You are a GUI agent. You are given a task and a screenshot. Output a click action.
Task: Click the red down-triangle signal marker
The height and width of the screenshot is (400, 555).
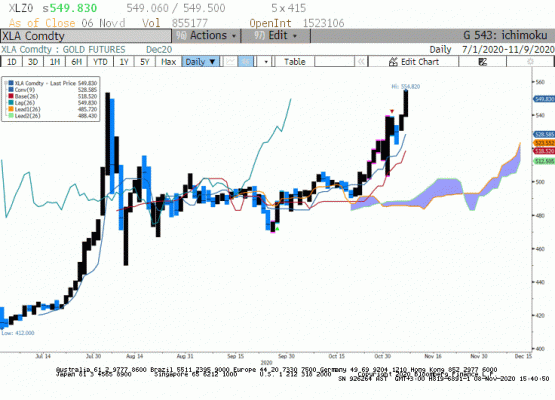tap(392, 112)
